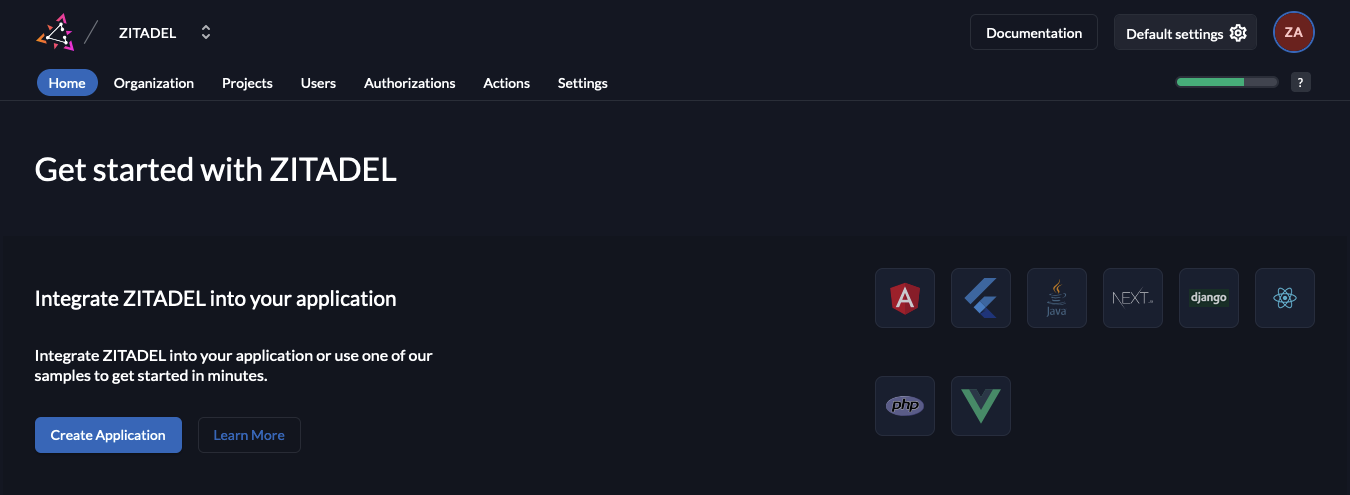Screen dimensions: 1350x495
Task: Select the React framework icon
Action: [x=1285, y=298]
